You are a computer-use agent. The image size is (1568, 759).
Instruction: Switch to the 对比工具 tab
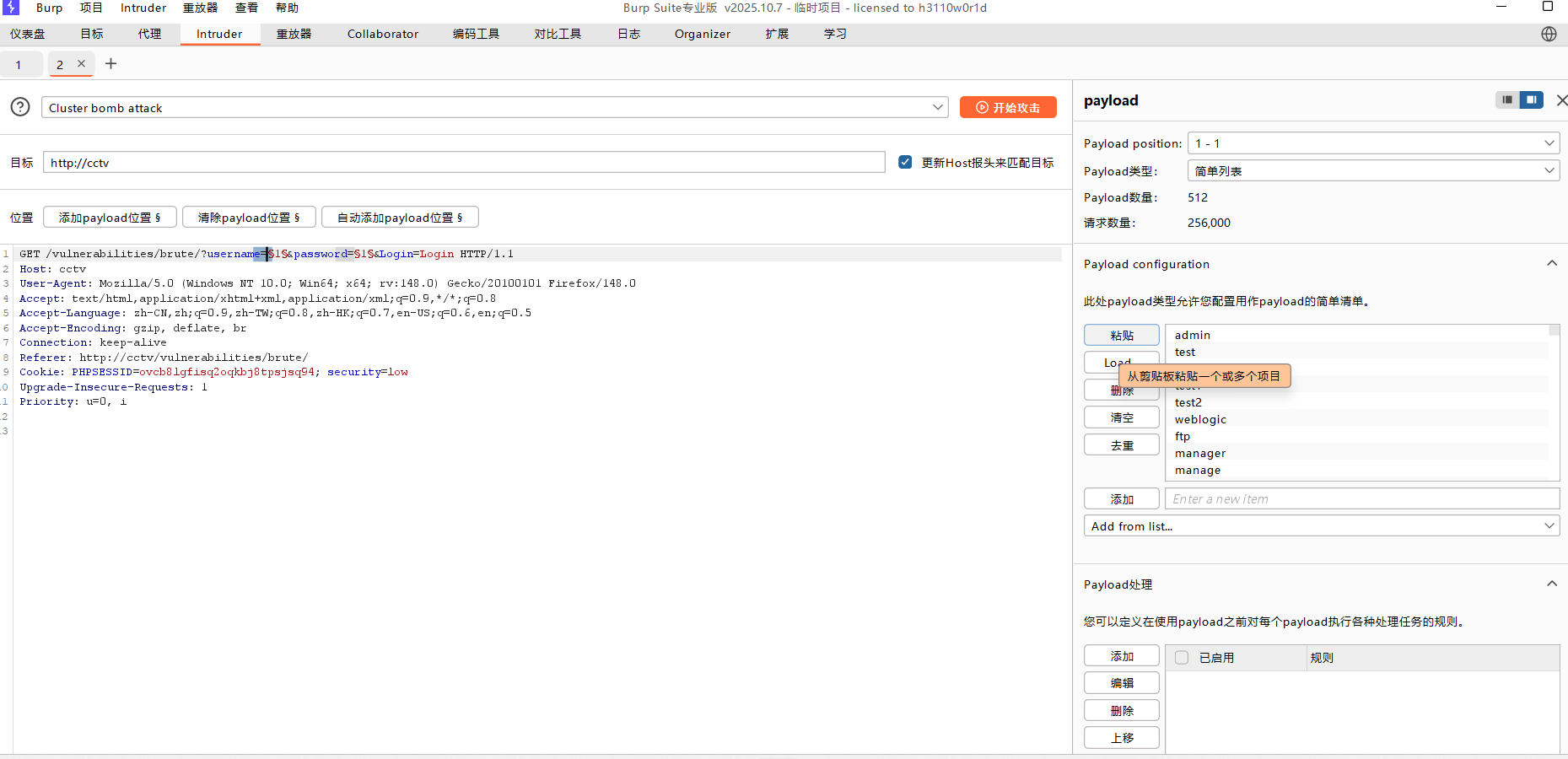(558, 34)
